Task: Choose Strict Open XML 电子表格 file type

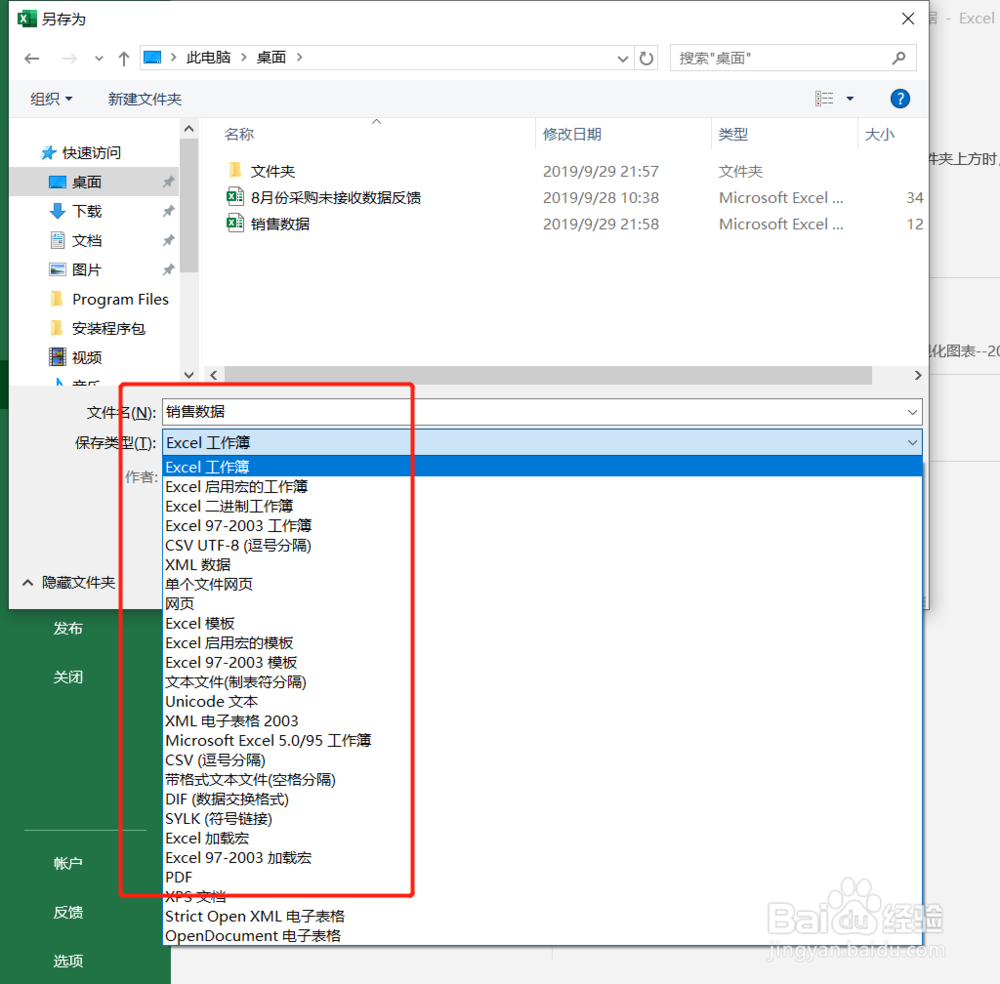Action: (x=254, y=916)
